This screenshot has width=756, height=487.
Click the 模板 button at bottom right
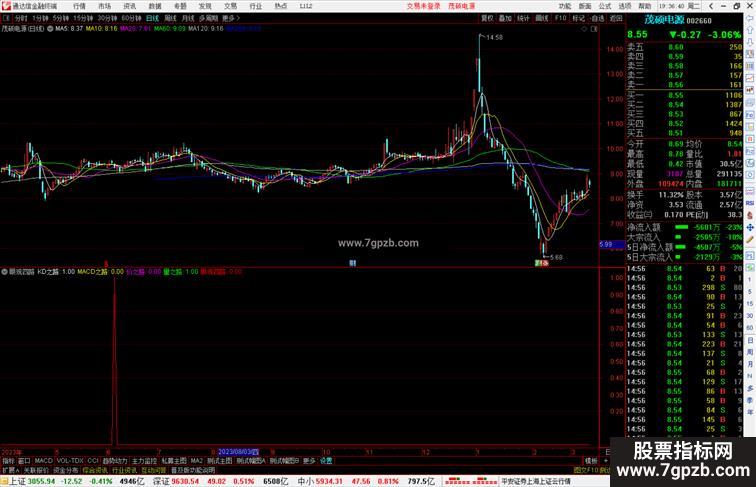point(591,461)
